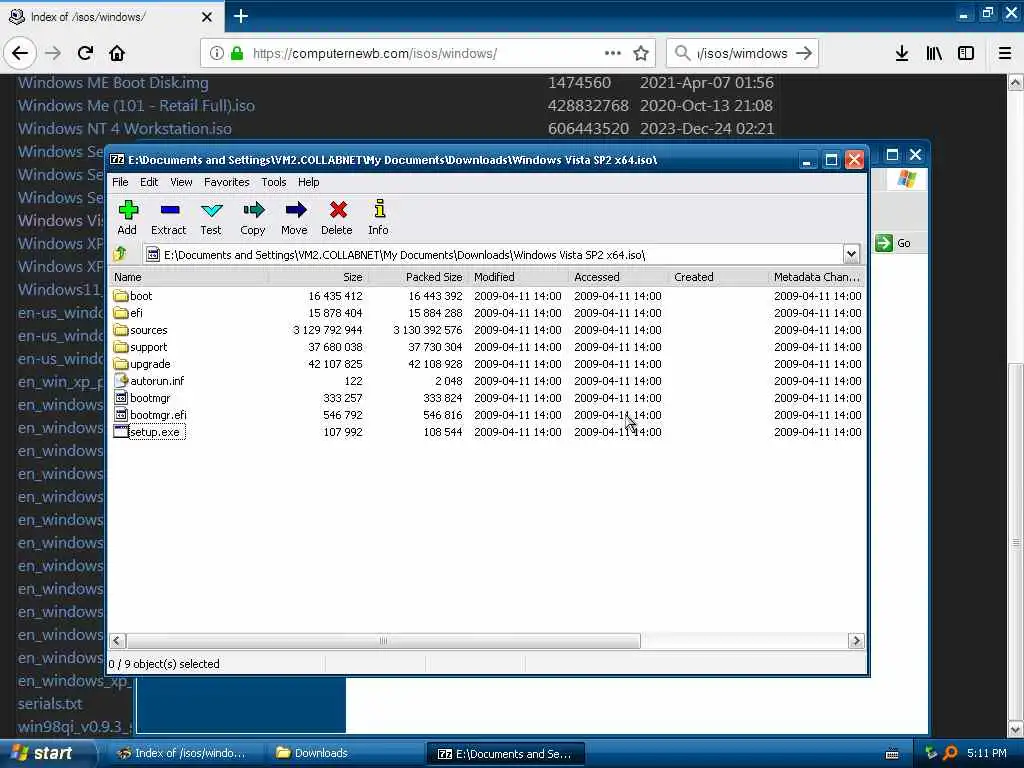Click Firefox back arrow button
The height and width of the screenshot is (768, 1024).
pos(20,53)
